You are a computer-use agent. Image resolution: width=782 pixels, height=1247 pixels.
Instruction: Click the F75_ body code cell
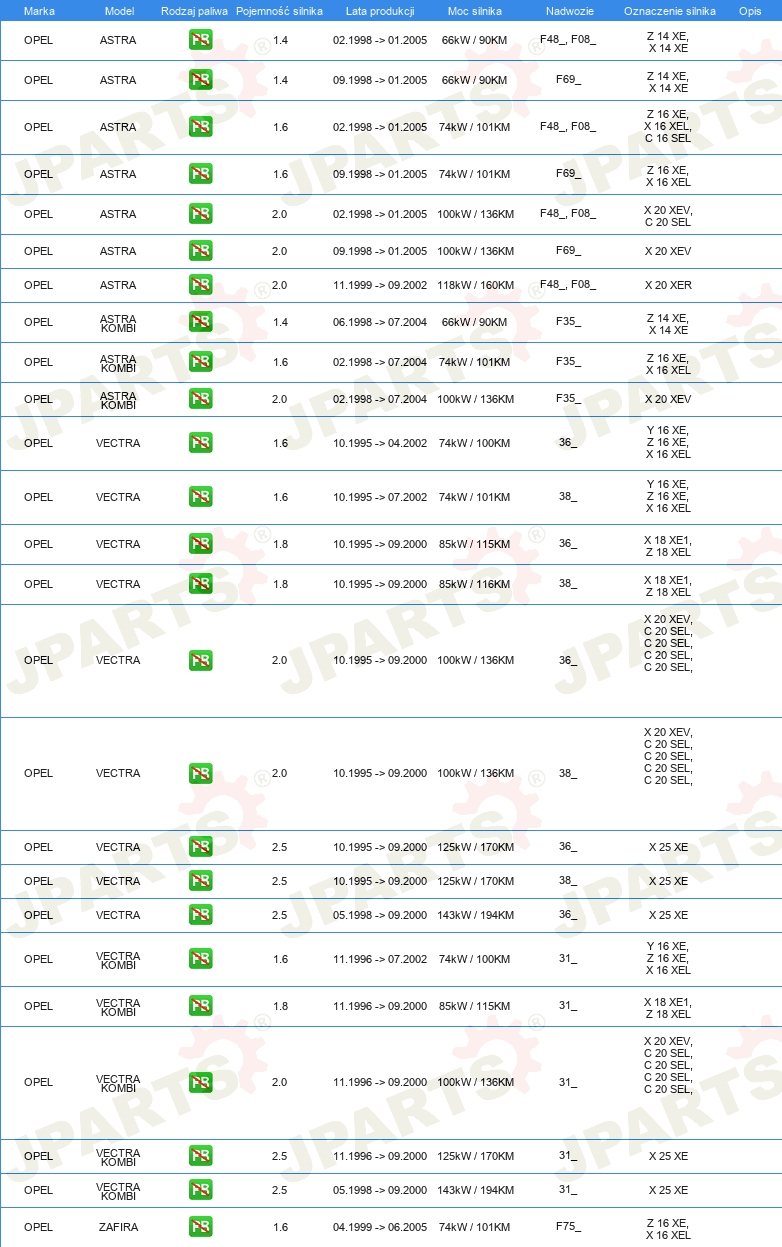point(568,1227)
